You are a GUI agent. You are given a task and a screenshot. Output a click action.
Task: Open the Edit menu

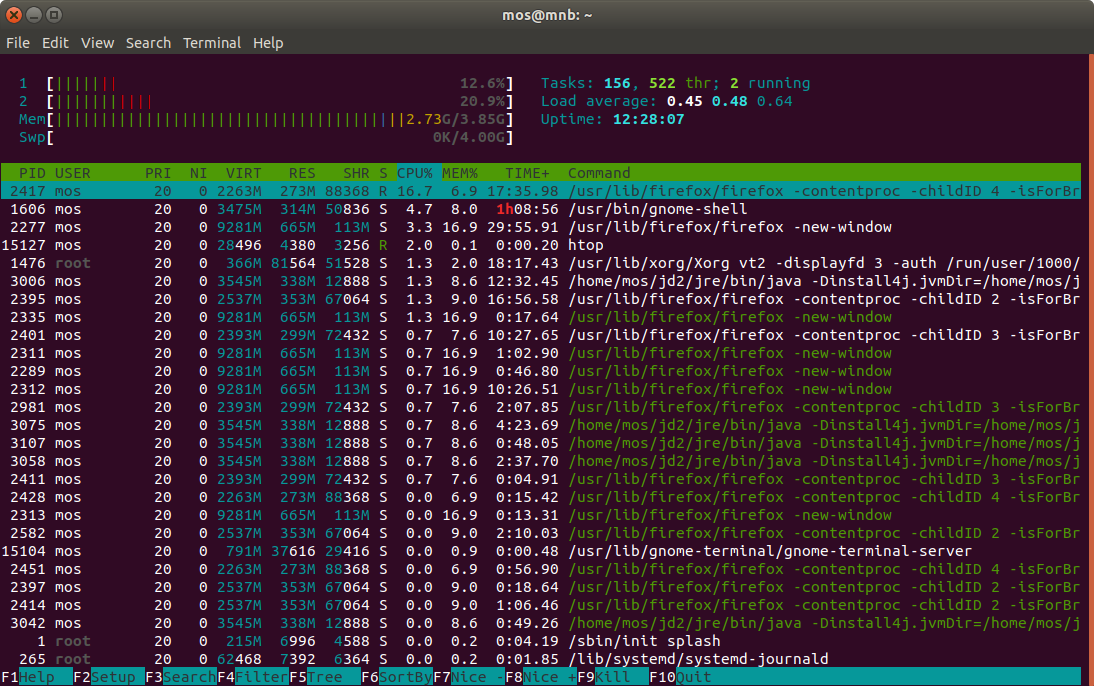click(55, 43)
